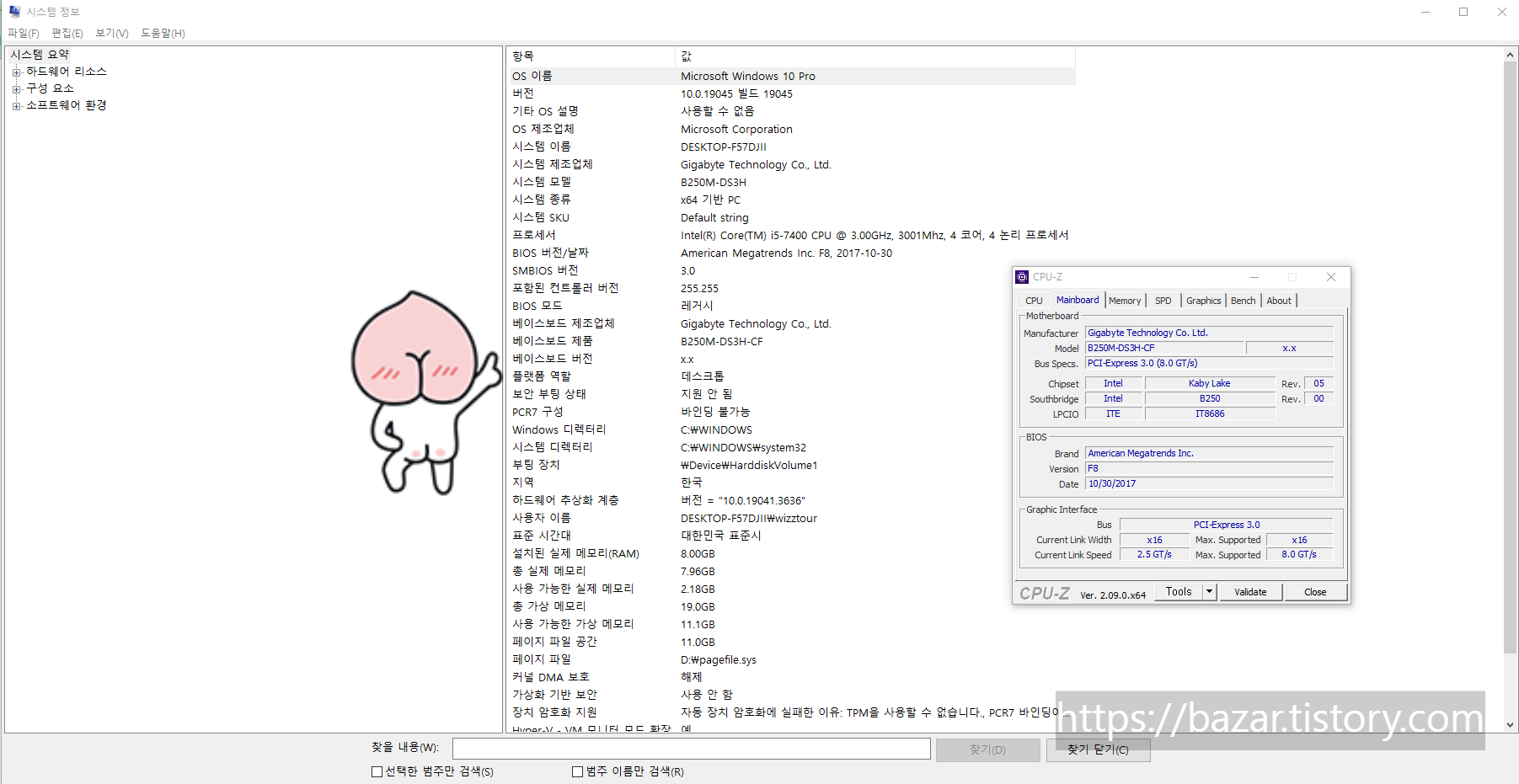1519x784 pixels.
Task: Click the Validate button in CPU-Z
Action: 1250,592
